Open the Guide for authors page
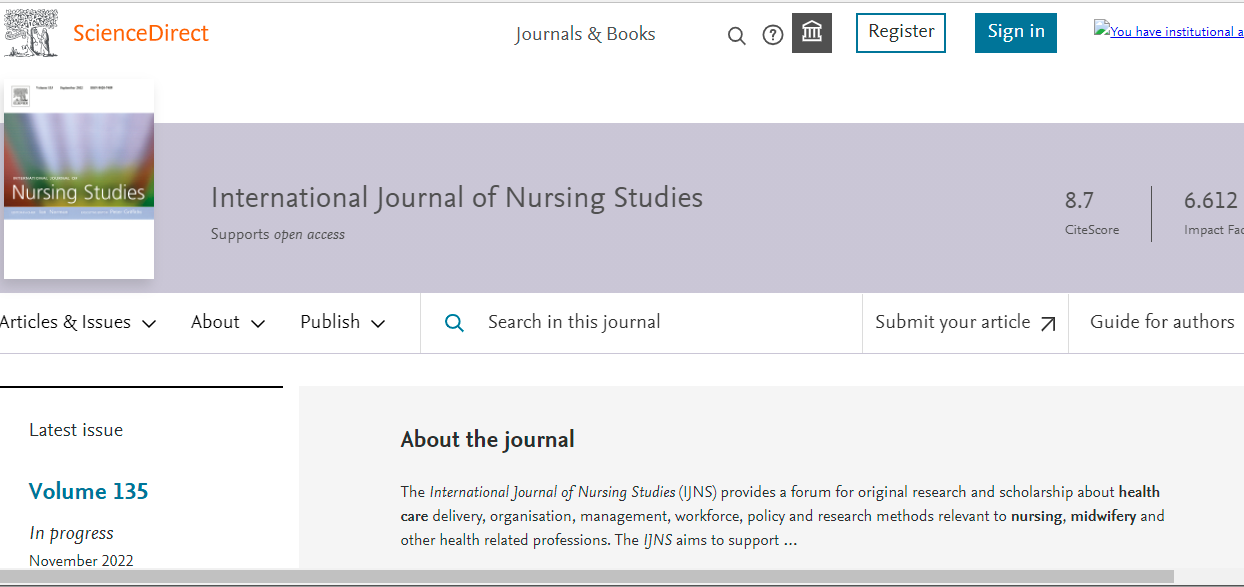Screen dimensions: 1244x587 pyautogui.click(x=1161, y=322)
